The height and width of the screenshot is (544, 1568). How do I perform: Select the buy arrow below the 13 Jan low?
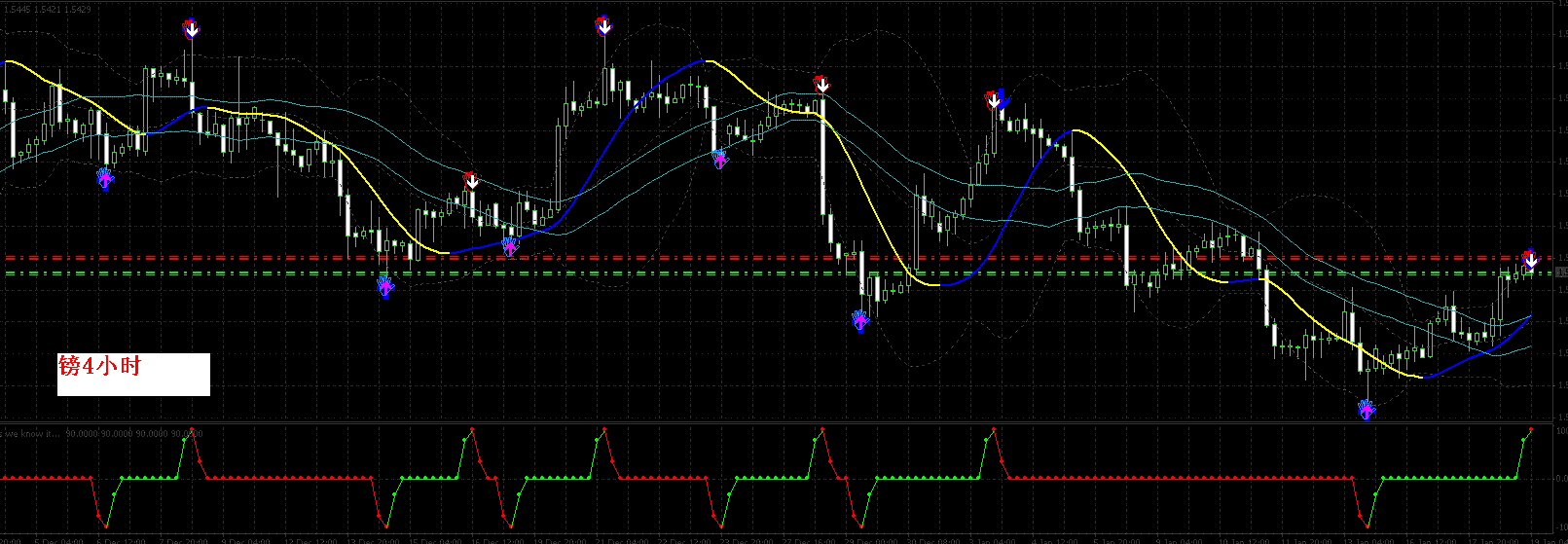pyautogui.click(x=1367, y=409)
